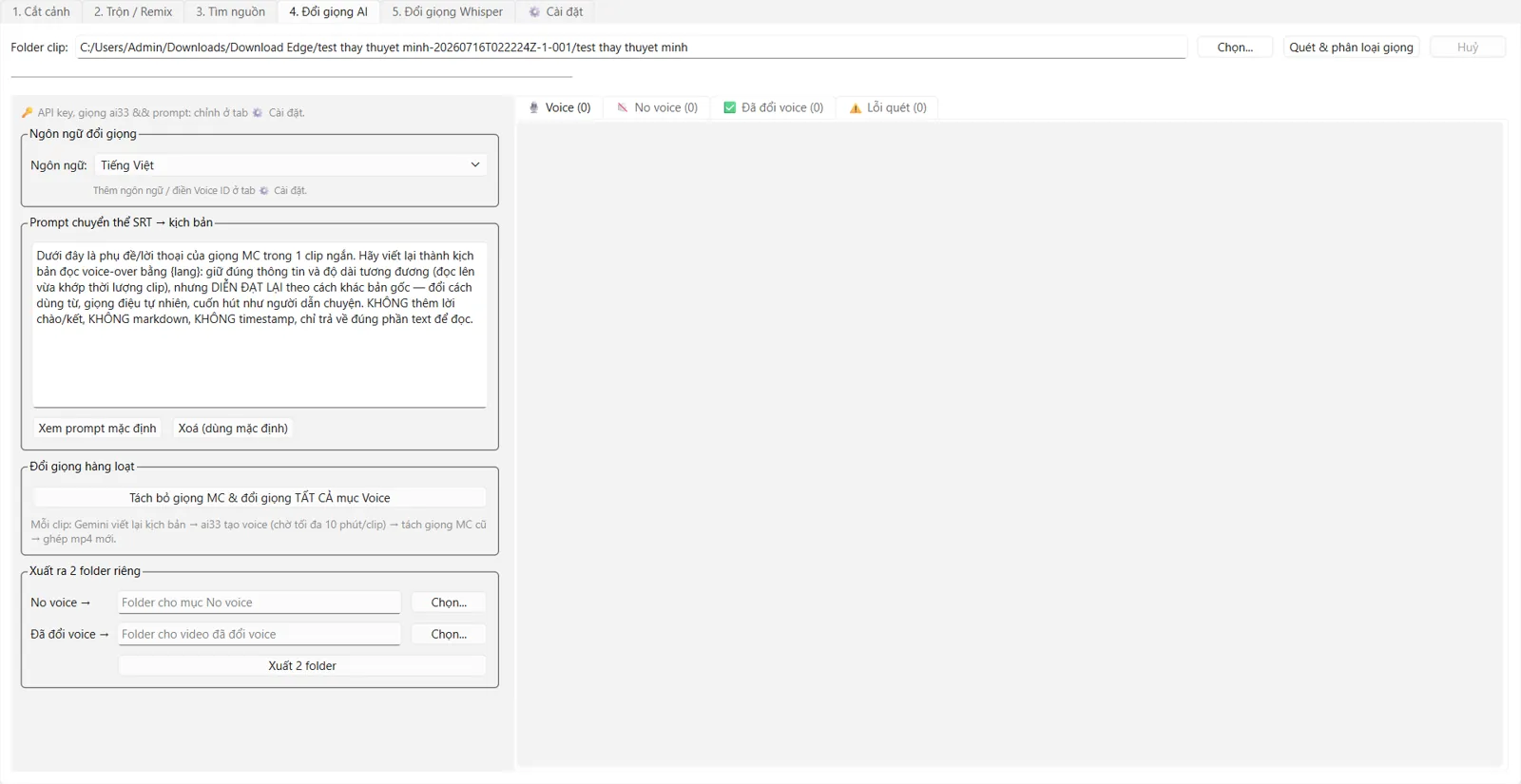Screen dimensions: 1521x784
Task: Click 'Folder cho video đã đổi voice' field
Action: click(x=260, y=634)
